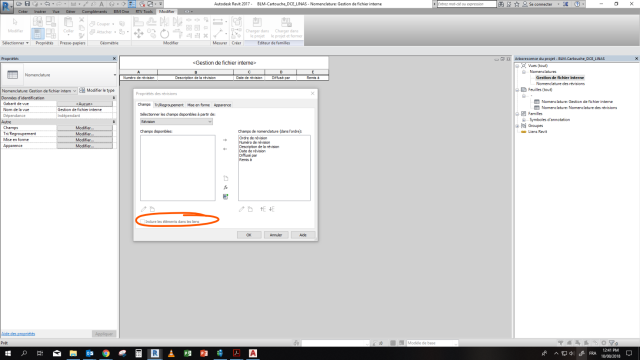
Task: Click the remove field arrow in dialog
Action: (225, 149)
